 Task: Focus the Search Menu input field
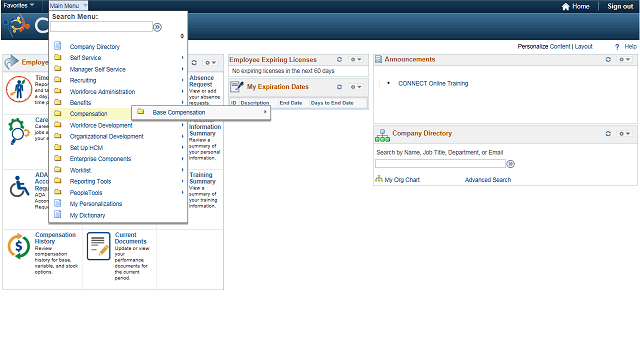pos(102,27)
